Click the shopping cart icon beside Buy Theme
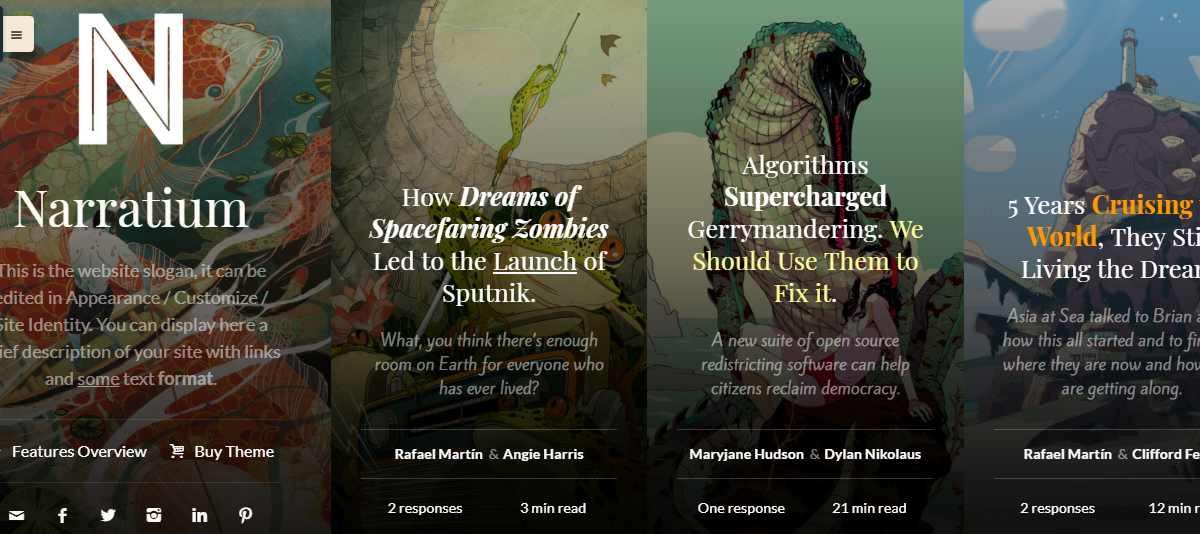 click(177, 451)
